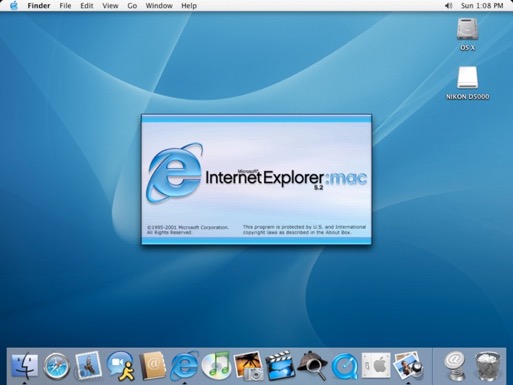Image resolution: width=513 pixels, height=385 pixels.
Task: Click the @ spring website icon in Dock
Action: point(456,366)
